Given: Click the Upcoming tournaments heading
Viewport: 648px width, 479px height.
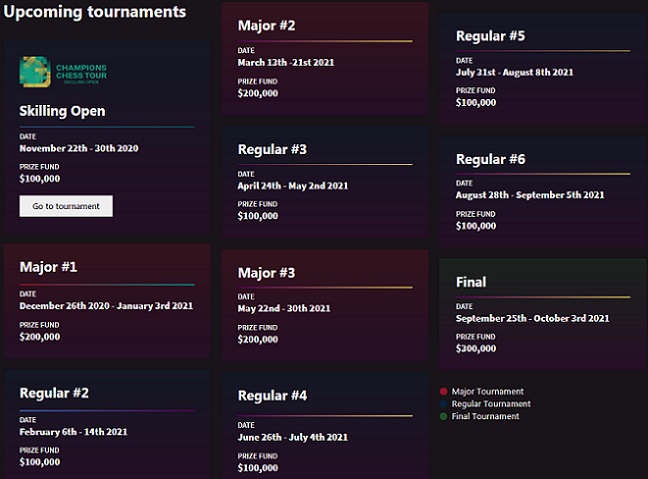Looking at the screenshot, I should (x=95, y=12).
